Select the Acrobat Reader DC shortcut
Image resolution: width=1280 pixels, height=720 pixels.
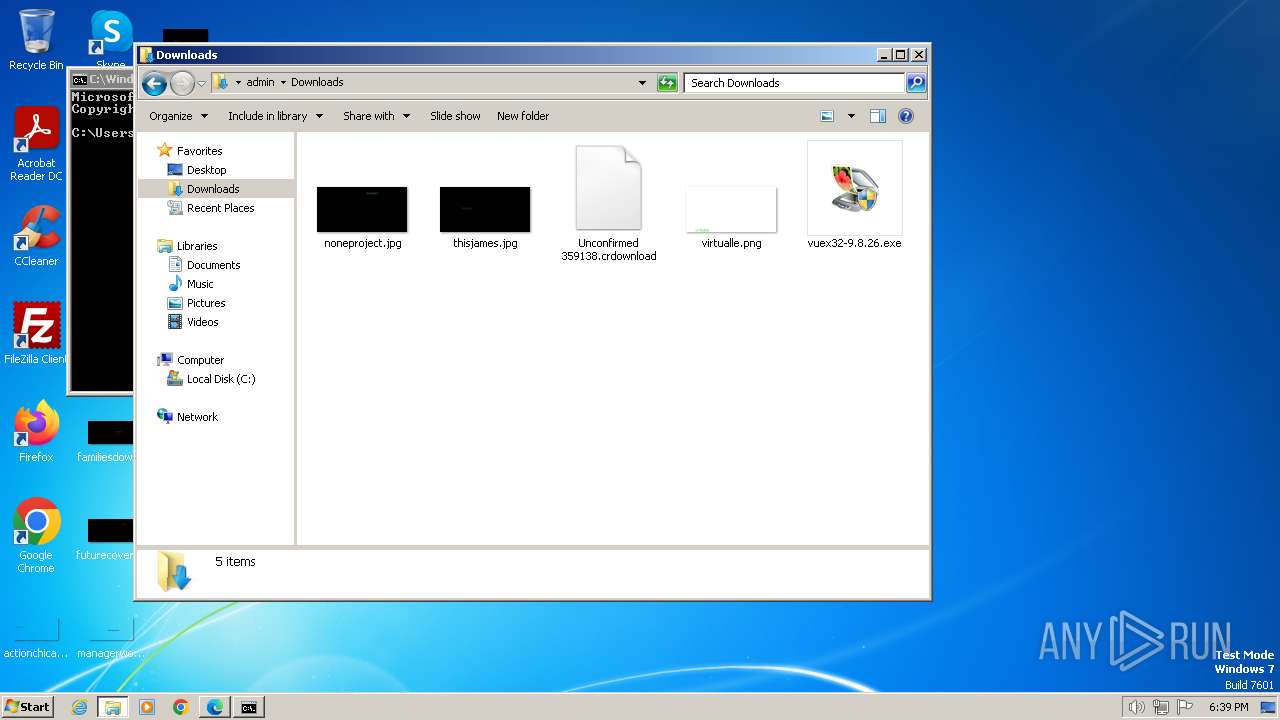pos(36,144)
